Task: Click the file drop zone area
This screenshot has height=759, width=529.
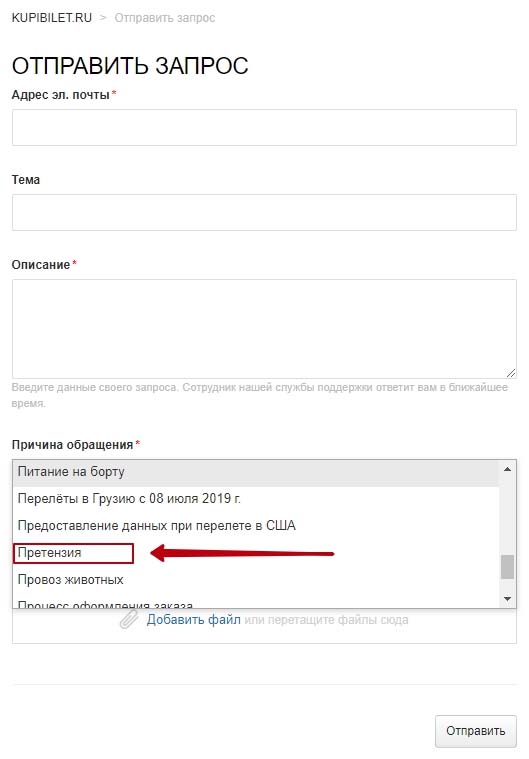Action: pos(264,626)
